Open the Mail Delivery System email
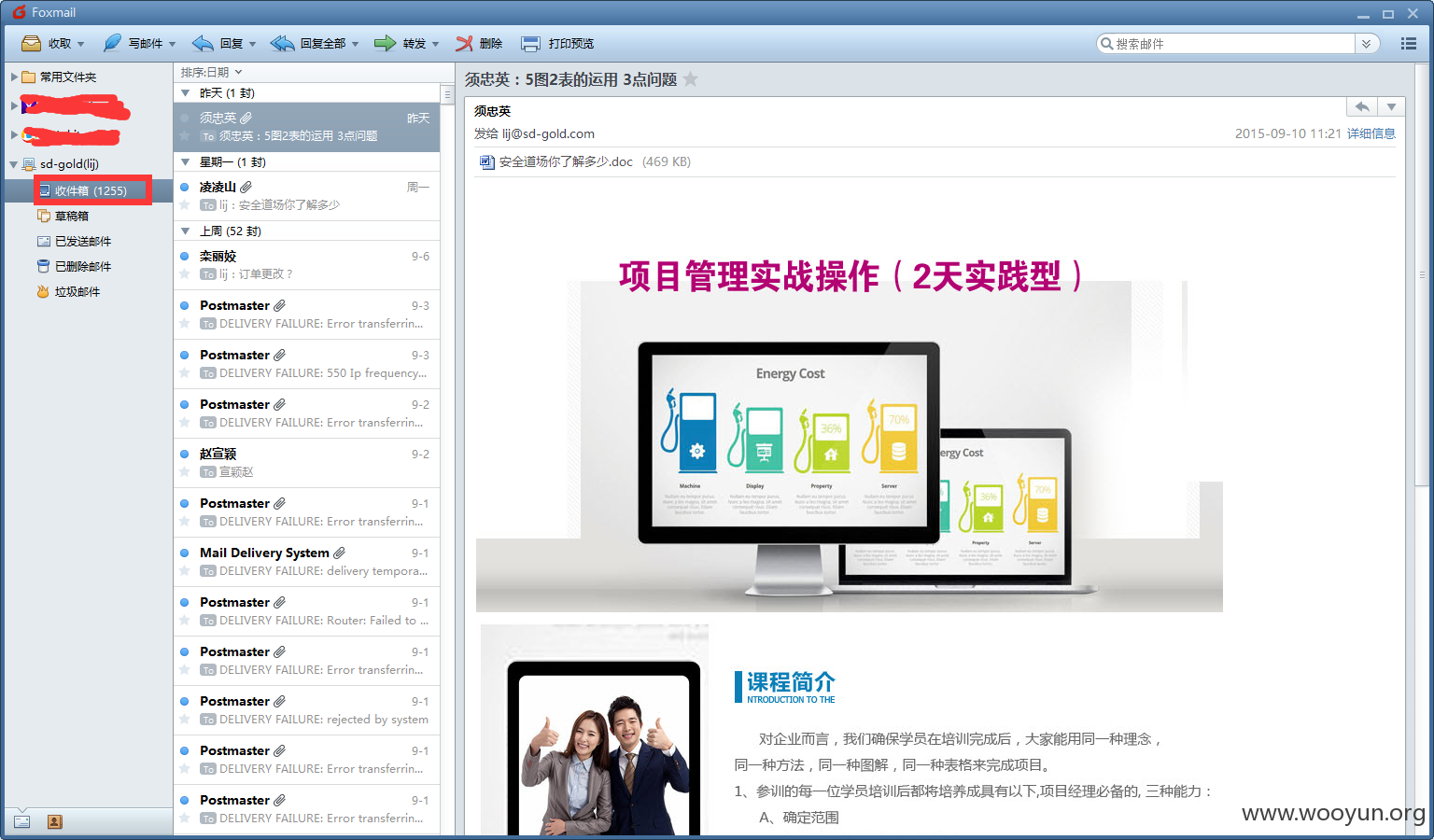This screenshot has width=1434, height=840. tap(306, 562)
